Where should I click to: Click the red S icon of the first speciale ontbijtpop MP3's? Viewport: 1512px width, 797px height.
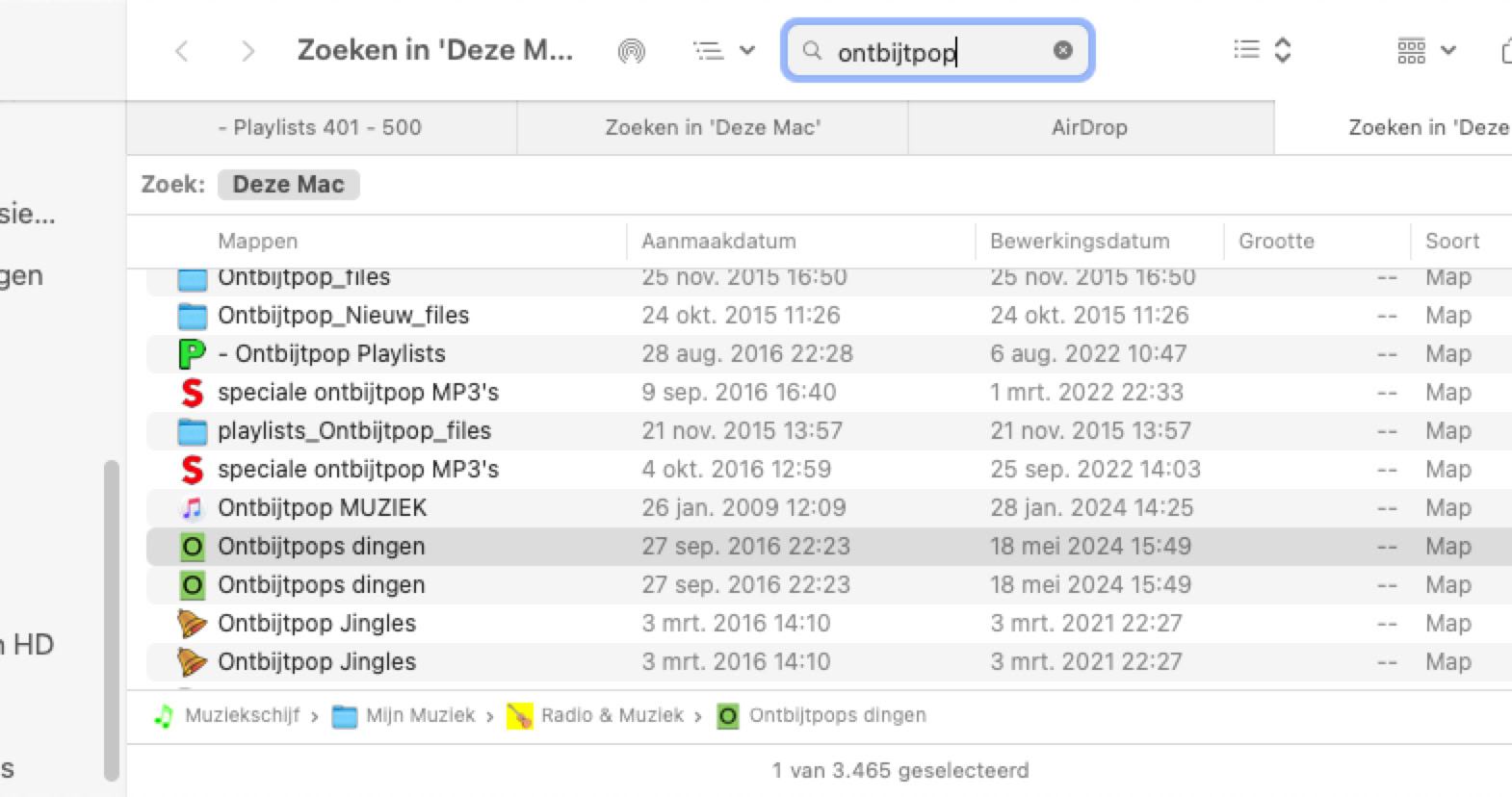(x=193, y=393)
